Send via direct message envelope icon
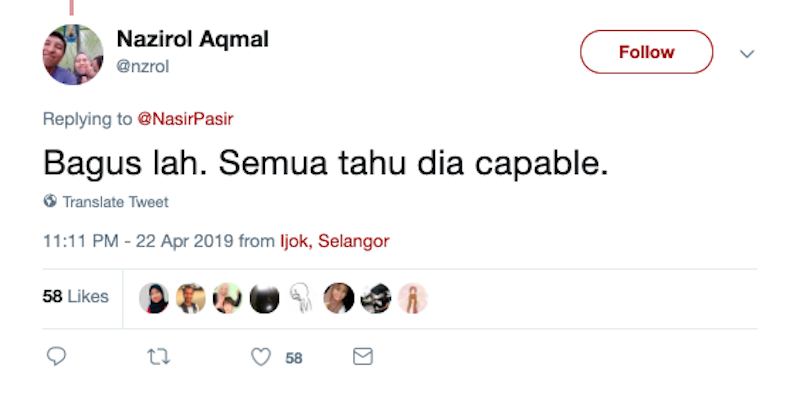800x399 pixels. pos(363,357)
